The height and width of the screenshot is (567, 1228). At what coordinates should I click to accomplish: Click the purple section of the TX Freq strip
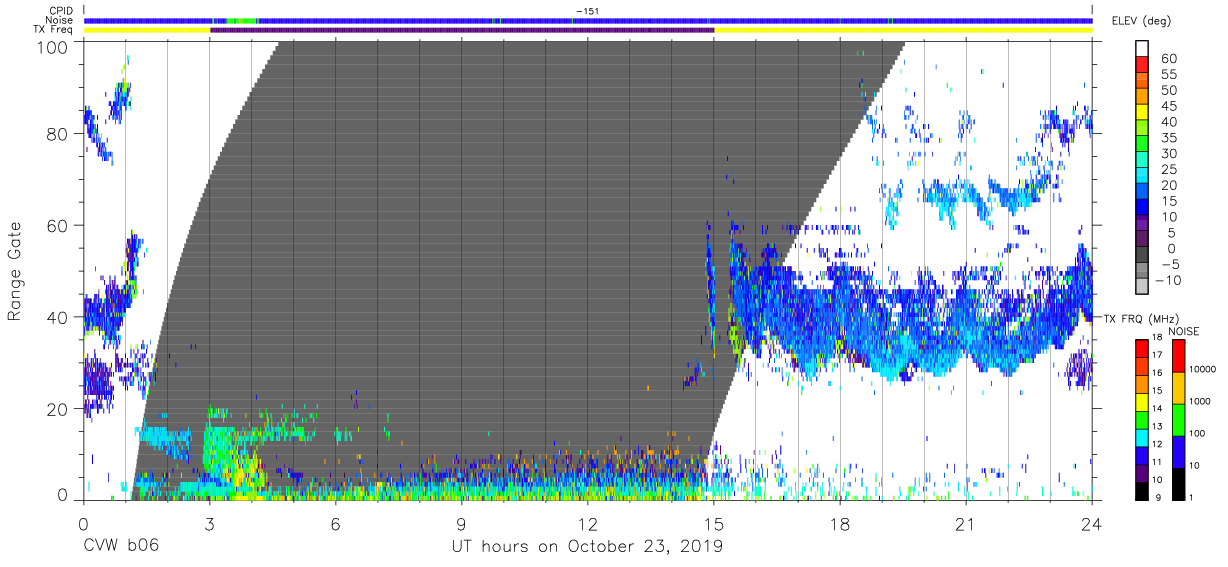462,30
